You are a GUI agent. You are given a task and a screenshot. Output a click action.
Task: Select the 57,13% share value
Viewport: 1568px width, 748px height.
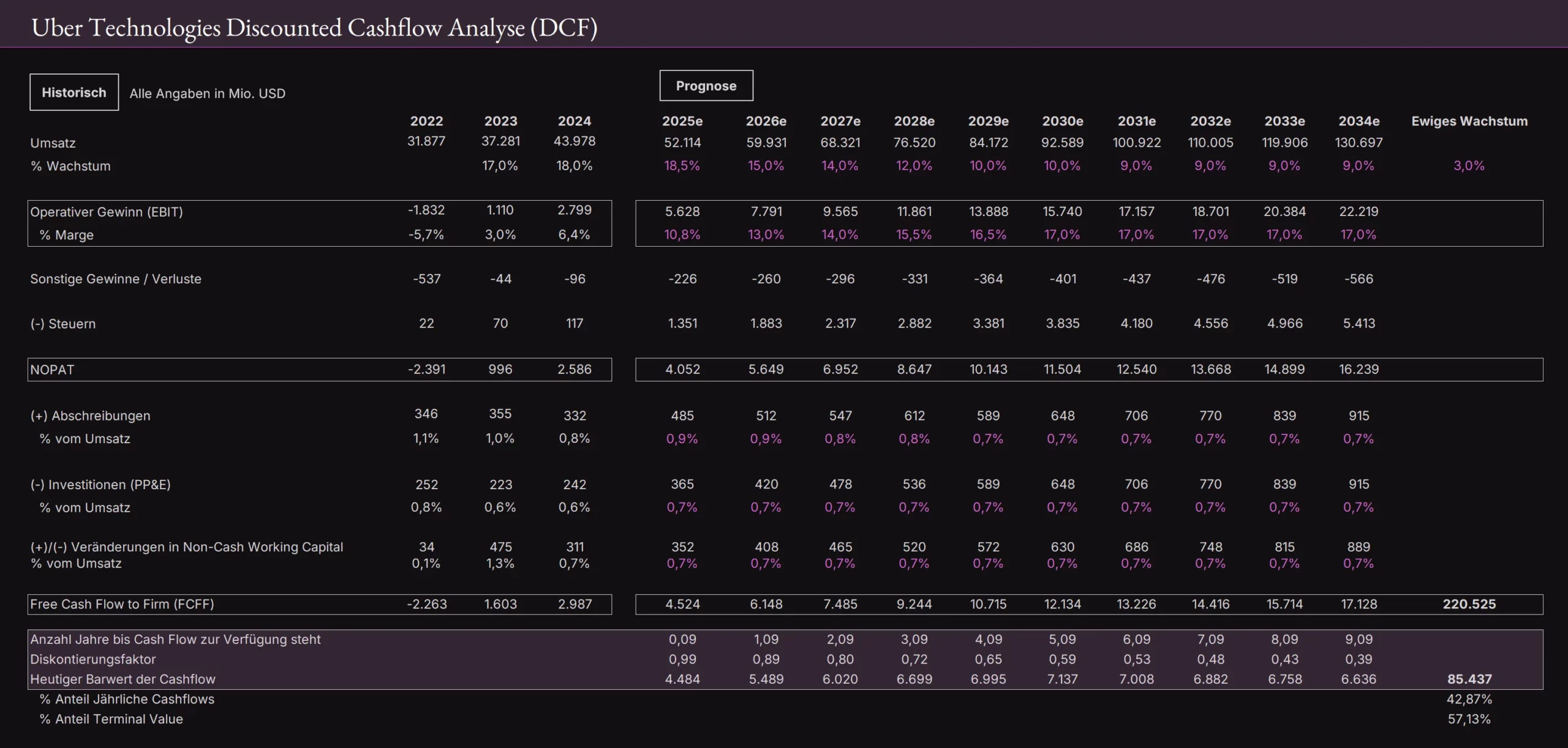pos(1469,720)
